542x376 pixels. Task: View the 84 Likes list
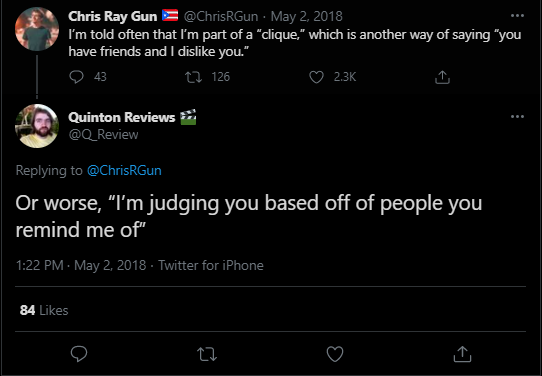[44, 310]
